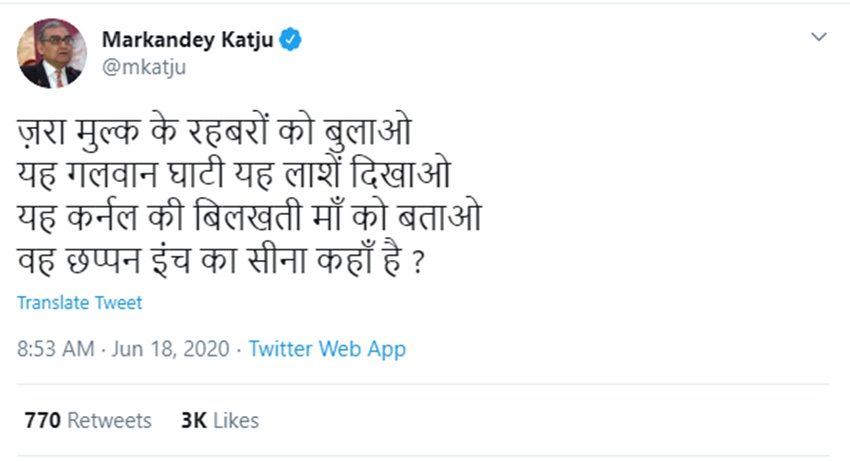Open the tweet options chevron menu
The image size is (850, 461).
819,38
